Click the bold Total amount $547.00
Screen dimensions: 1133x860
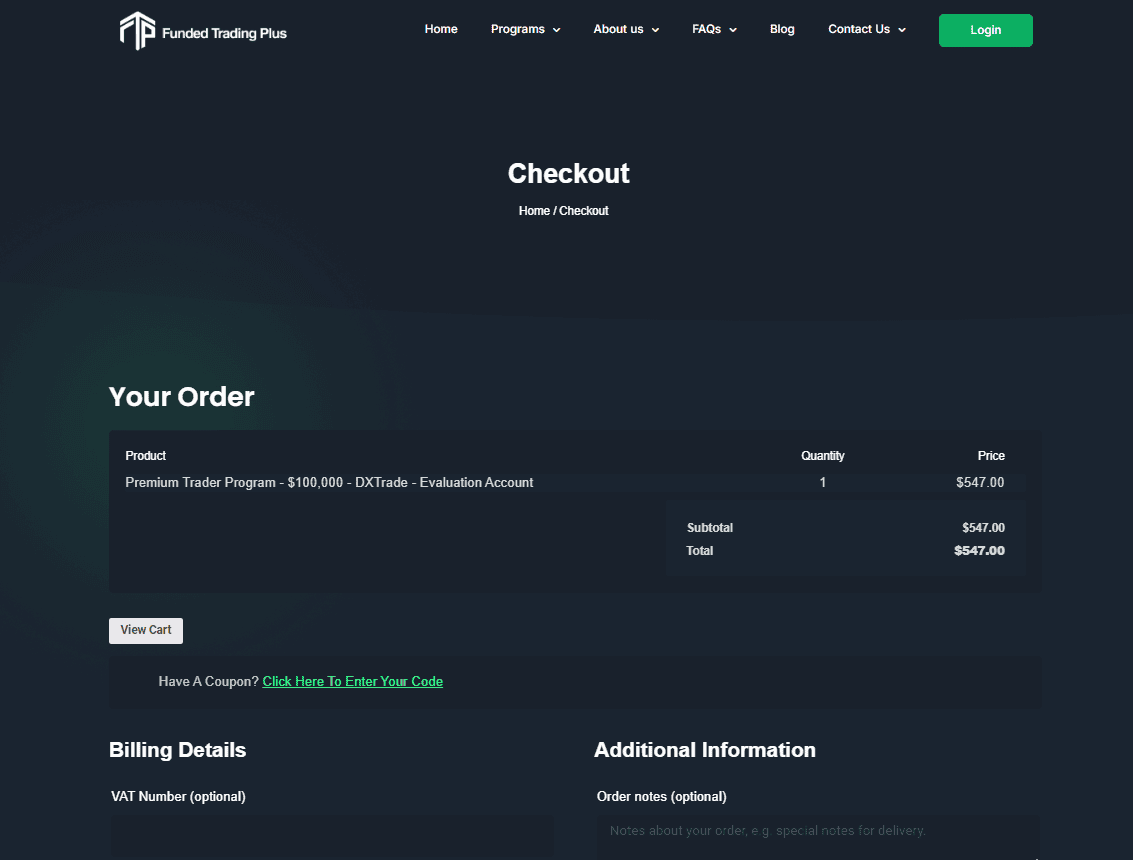(979, 551)
